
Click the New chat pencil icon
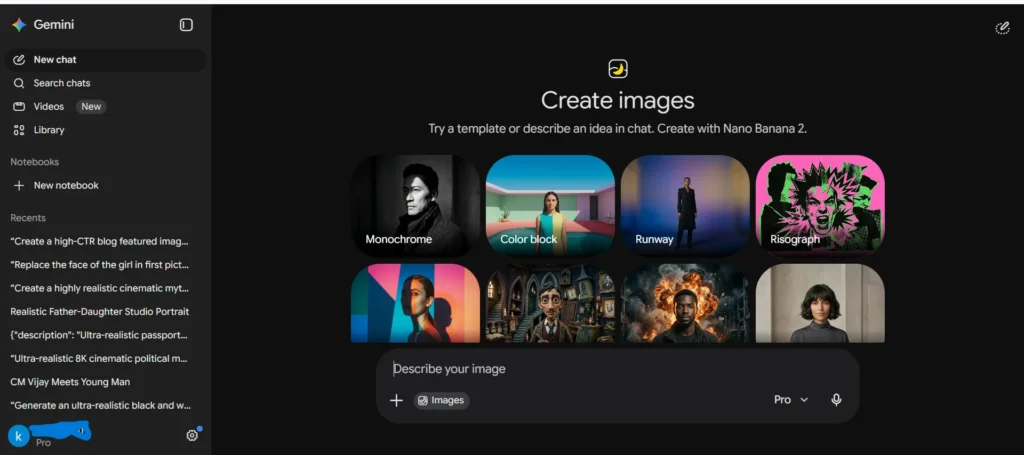click(x=19, y=59)
